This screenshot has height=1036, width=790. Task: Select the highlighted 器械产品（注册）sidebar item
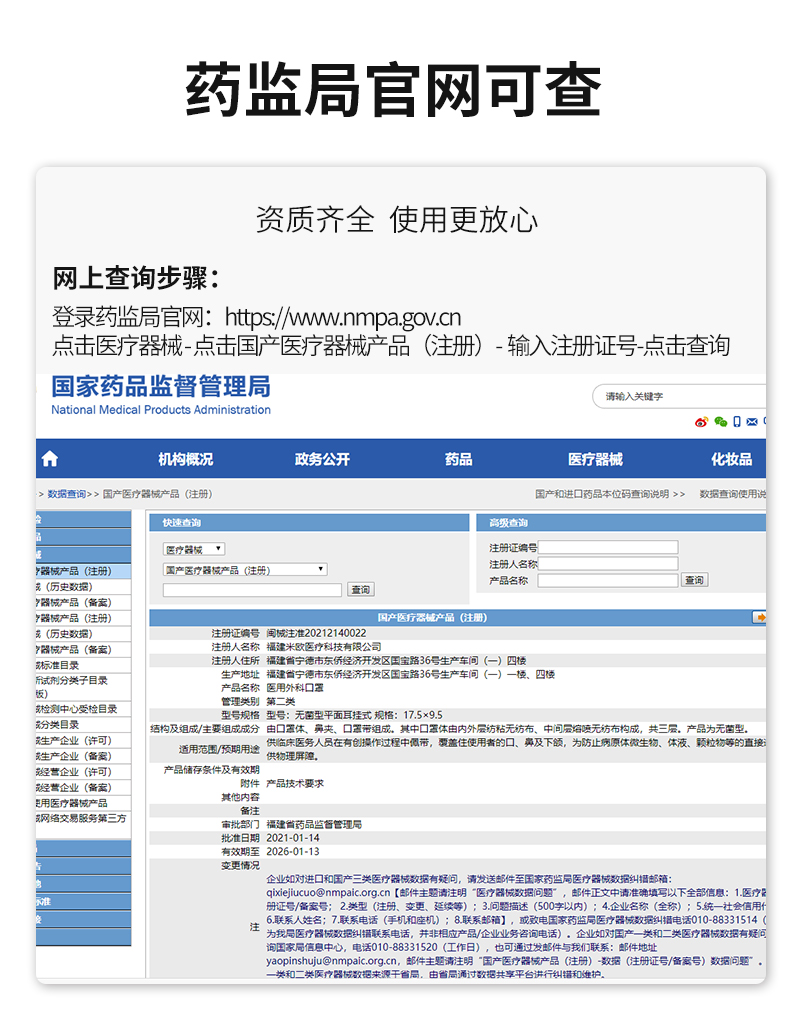pos(83,571)
